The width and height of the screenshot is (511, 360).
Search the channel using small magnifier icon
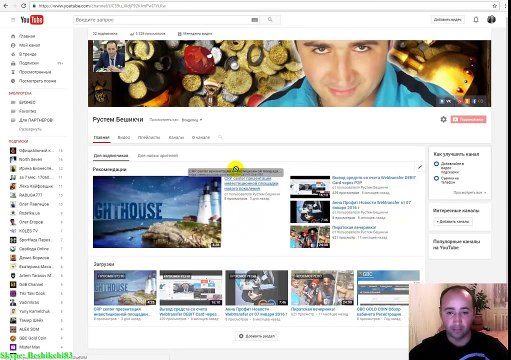(x=220, y=137)
